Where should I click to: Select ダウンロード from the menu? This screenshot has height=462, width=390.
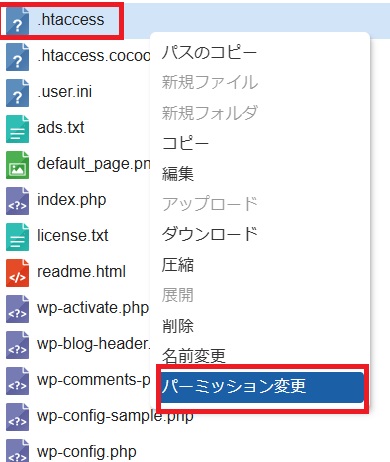[210, 234]
